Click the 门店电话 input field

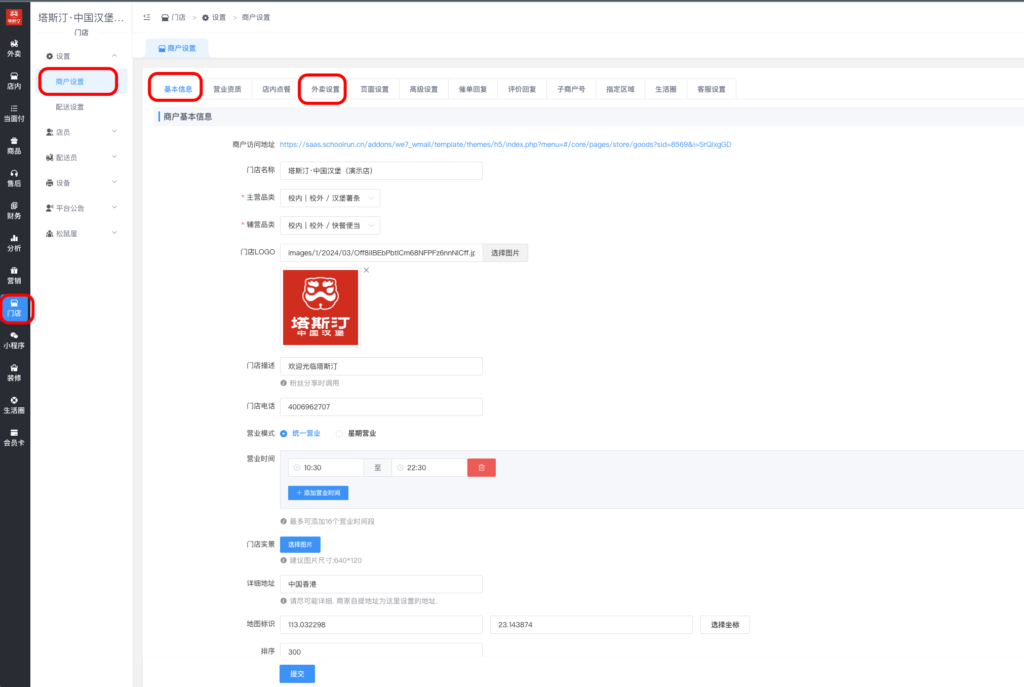click(x=381, y=407)
